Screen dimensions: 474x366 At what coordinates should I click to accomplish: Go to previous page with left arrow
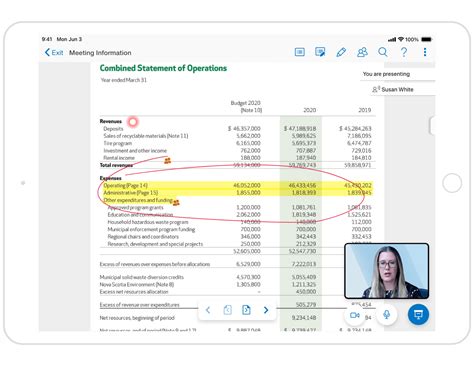point(208,310)
